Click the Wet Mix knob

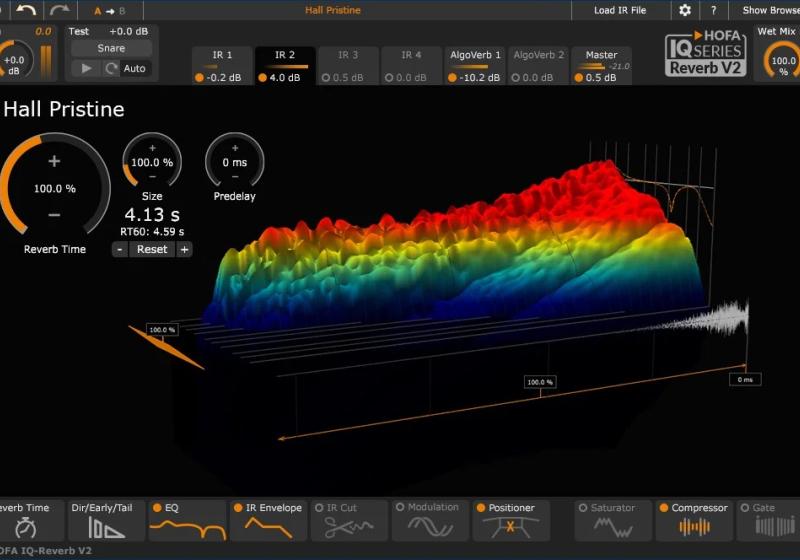(x=782, y=61)
